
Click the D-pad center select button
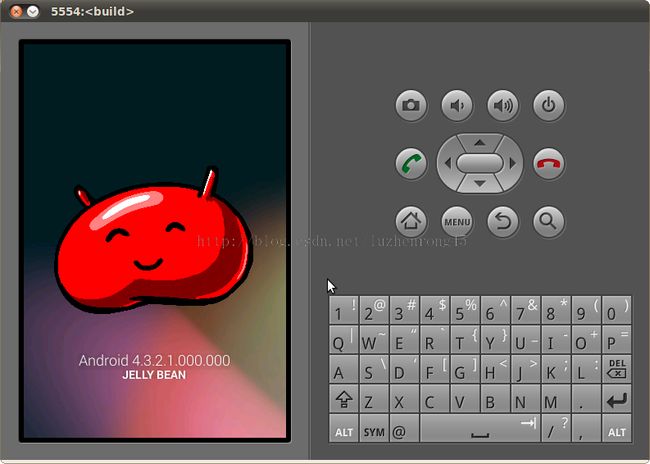tap(480, 163)
